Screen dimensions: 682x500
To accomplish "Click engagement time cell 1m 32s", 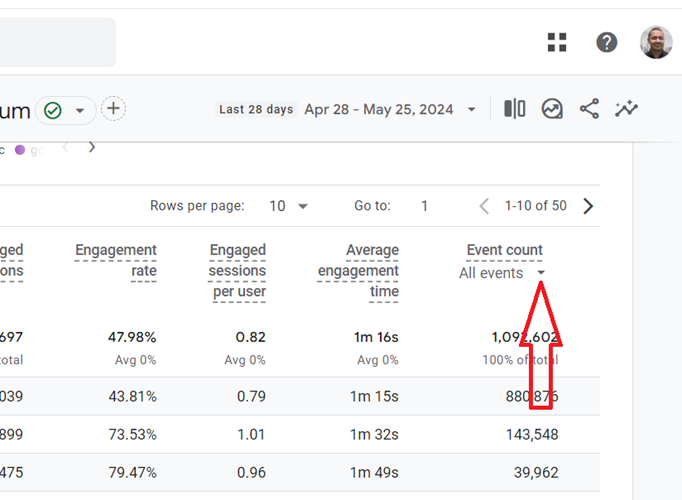I will pyautogui.click(x=374, y=434).
